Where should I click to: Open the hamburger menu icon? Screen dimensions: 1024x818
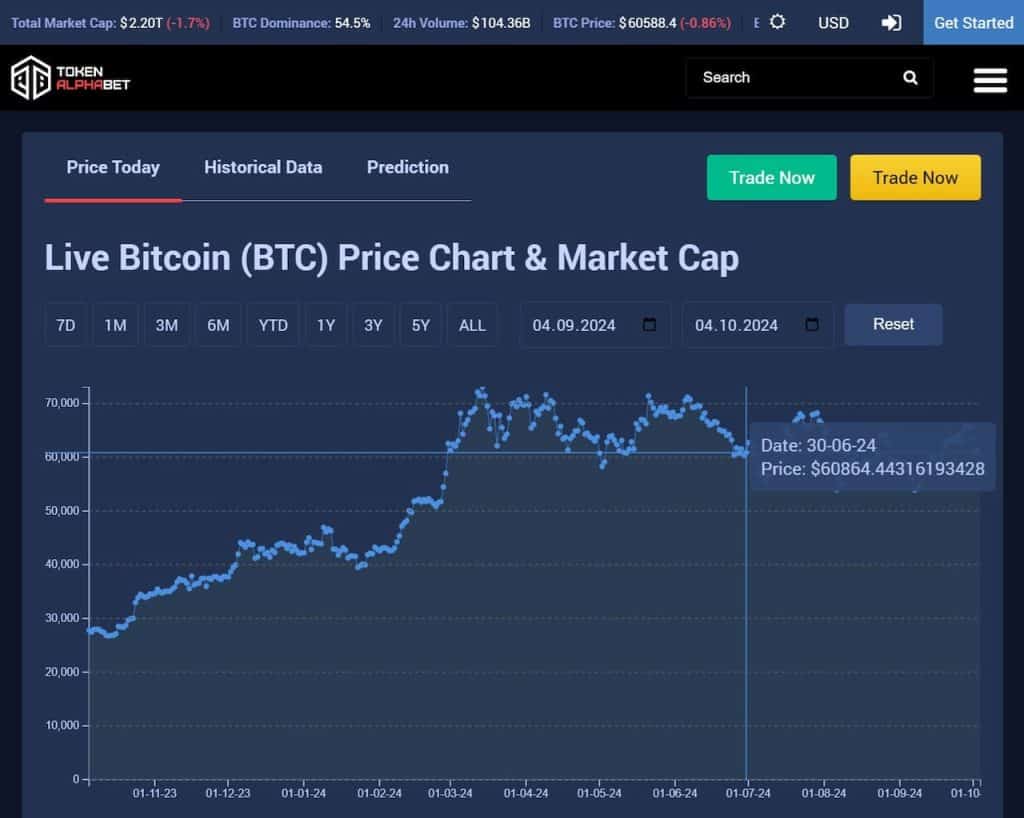click(x=989, y=79)
